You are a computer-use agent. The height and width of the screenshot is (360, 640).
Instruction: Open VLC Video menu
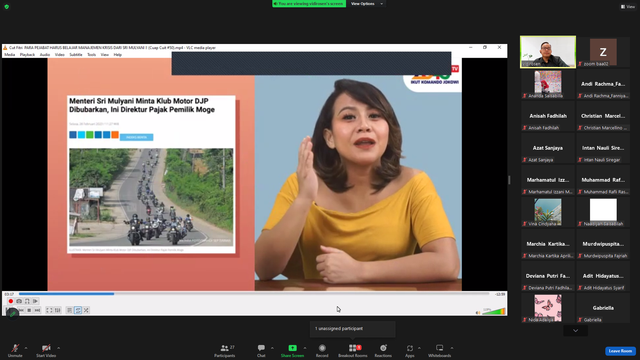(x=60, y=55)
